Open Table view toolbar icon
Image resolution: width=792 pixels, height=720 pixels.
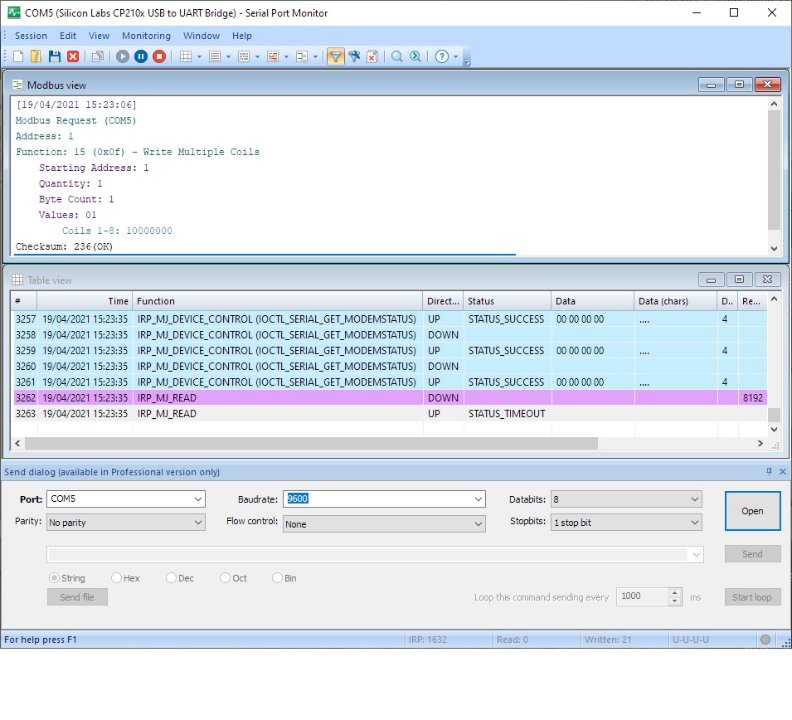(x=186, y=57)
